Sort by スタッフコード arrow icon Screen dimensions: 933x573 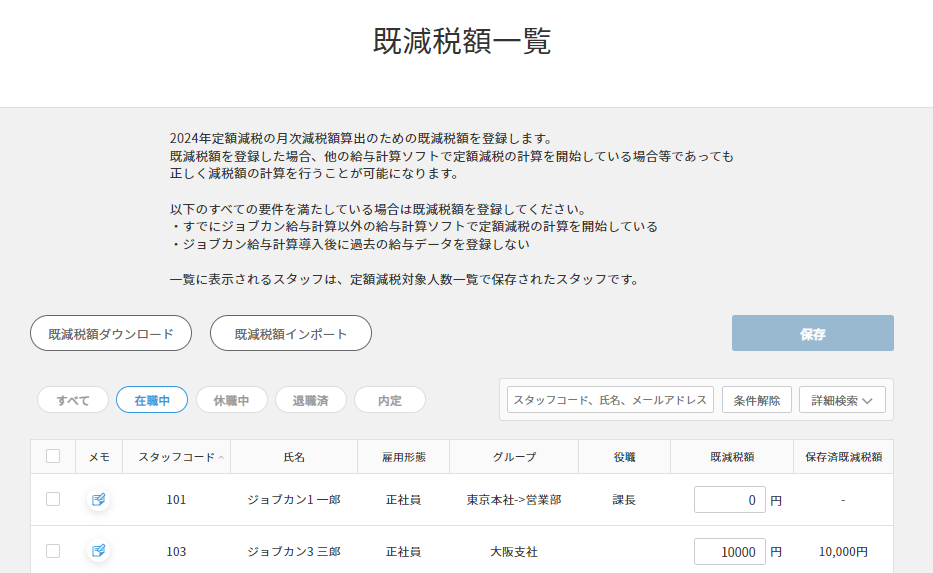221,458
